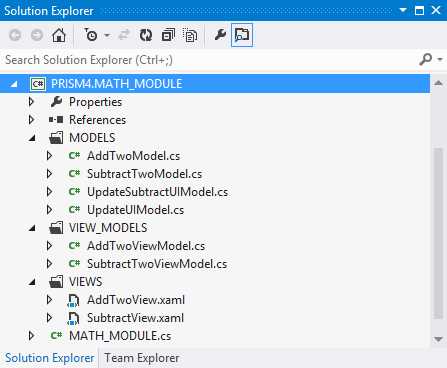The image size is (447, 368).
Task: Select AddTwoViewModel.cs file
Action: [146, 246]
